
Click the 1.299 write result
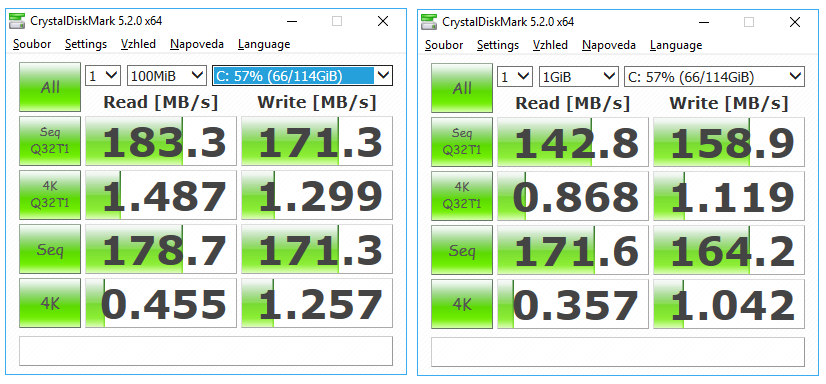317,194
